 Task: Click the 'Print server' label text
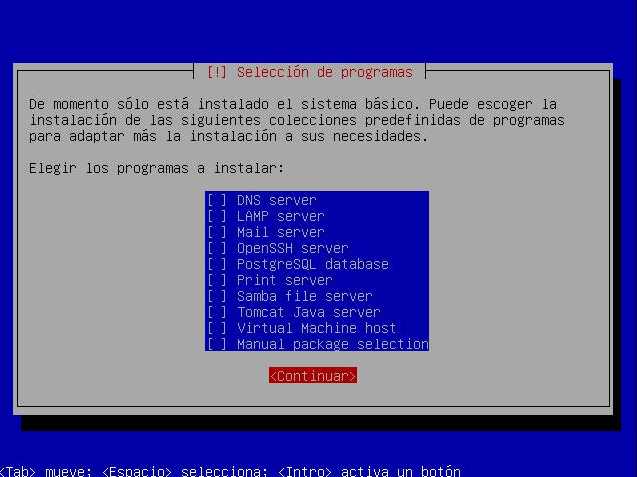tap(285, 280)
